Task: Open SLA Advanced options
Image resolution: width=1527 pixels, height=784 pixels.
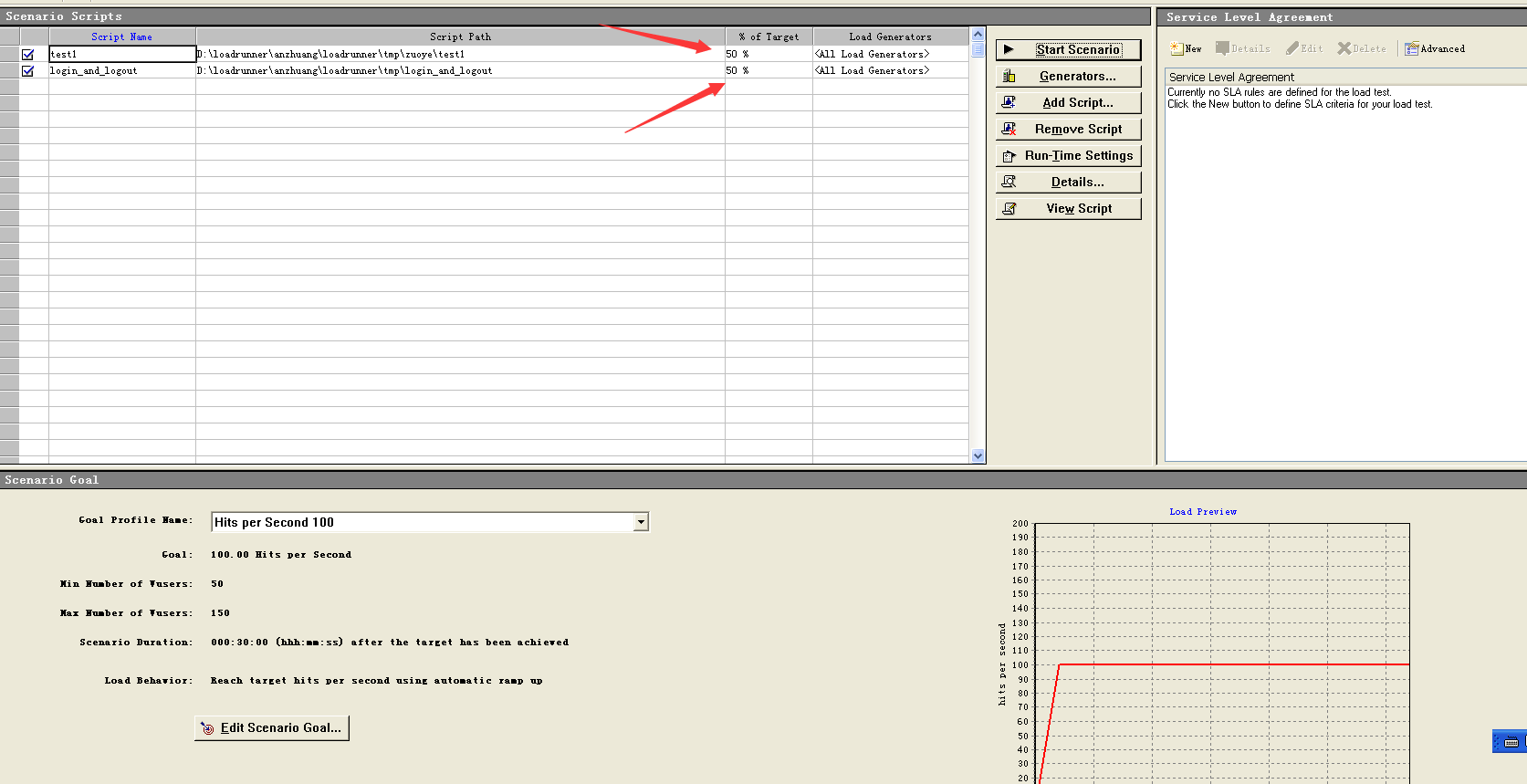Action: (x=1435, y=49)
